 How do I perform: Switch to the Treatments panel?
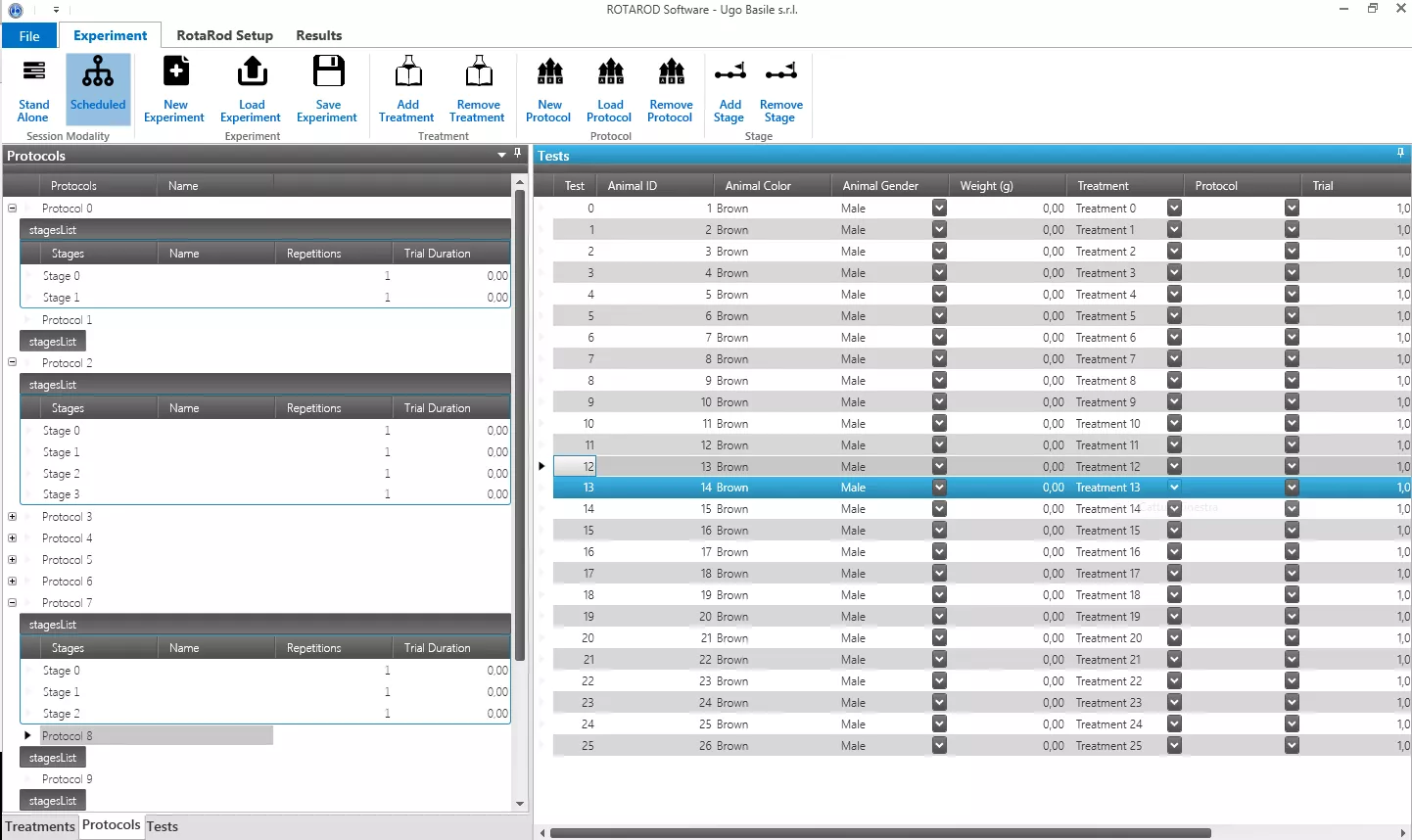point(39,826)
